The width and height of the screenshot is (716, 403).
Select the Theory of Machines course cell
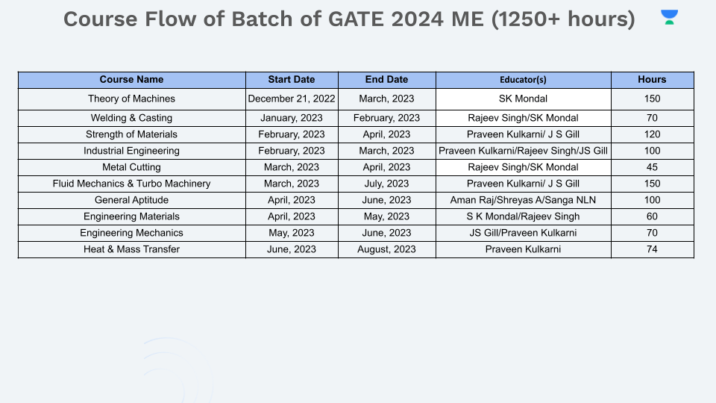131,99
